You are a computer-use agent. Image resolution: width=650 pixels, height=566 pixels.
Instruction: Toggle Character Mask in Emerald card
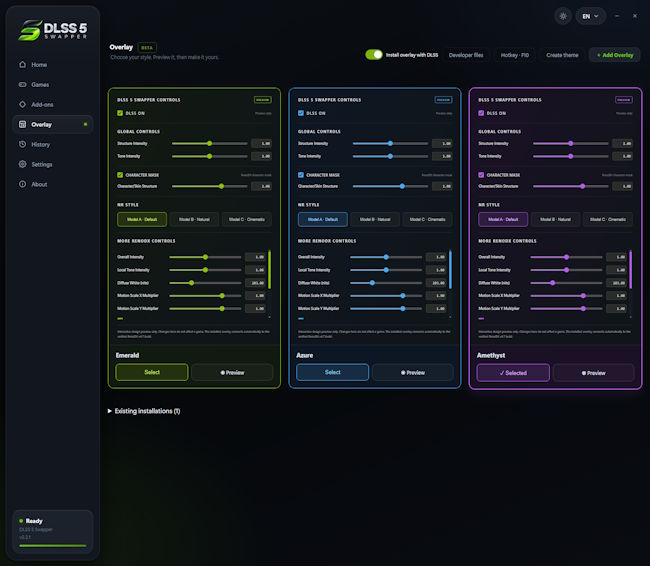(x=120, y=175)
